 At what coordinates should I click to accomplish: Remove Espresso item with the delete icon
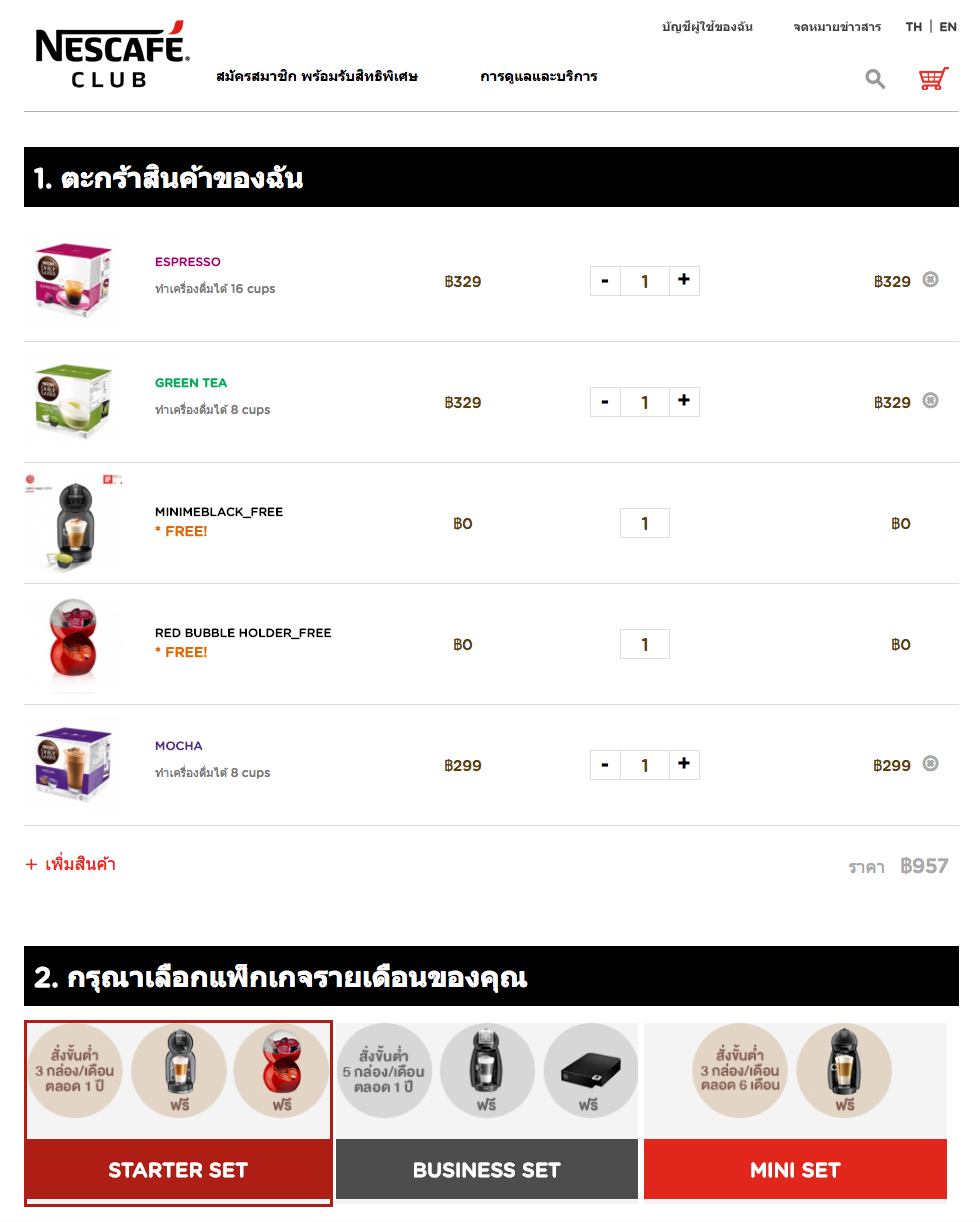pos(930,279)
